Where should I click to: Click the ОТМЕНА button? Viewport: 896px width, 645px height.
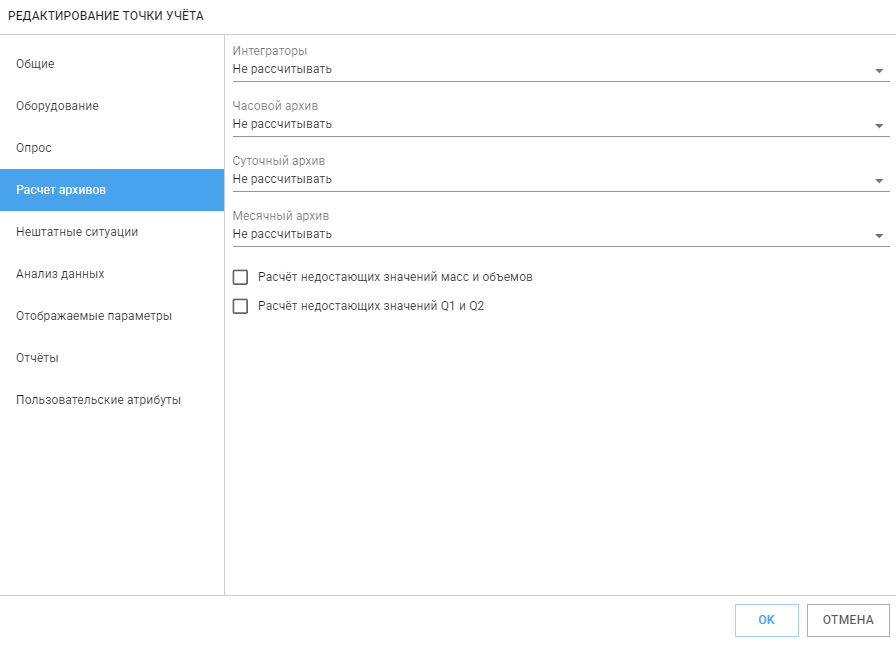pos(848,620)
